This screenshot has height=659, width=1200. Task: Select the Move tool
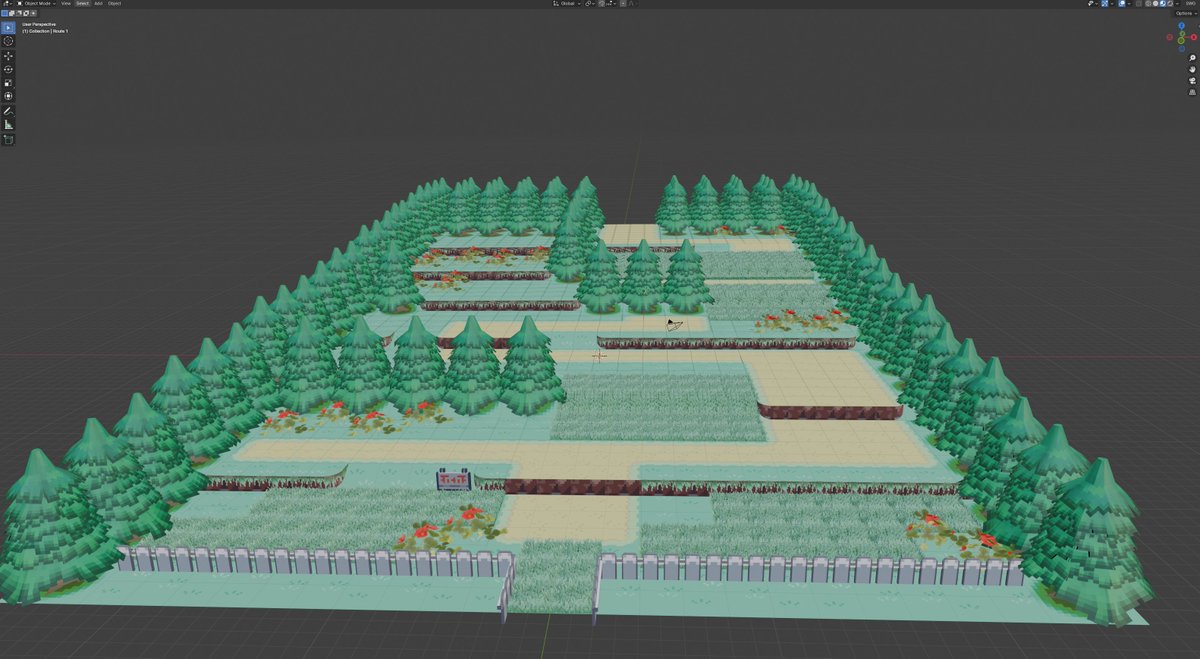pyautogui.click(x=8, y=56)
